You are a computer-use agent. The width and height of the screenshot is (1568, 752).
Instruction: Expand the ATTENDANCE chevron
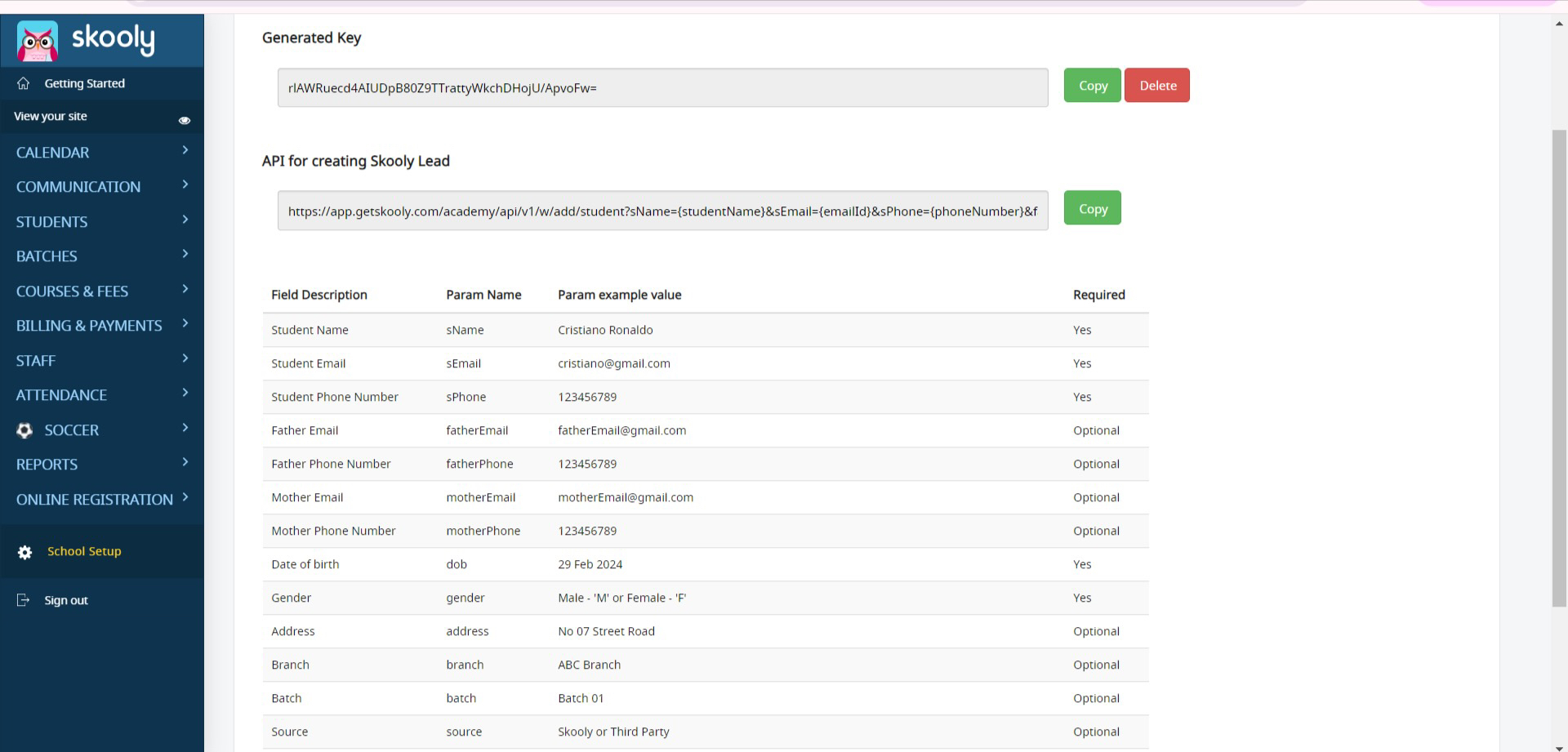coord(185,393)
